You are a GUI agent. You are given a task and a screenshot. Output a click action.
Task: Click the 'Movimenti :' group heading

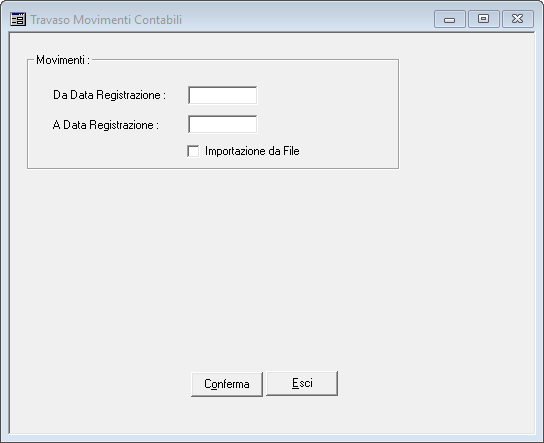coord(63,60)
